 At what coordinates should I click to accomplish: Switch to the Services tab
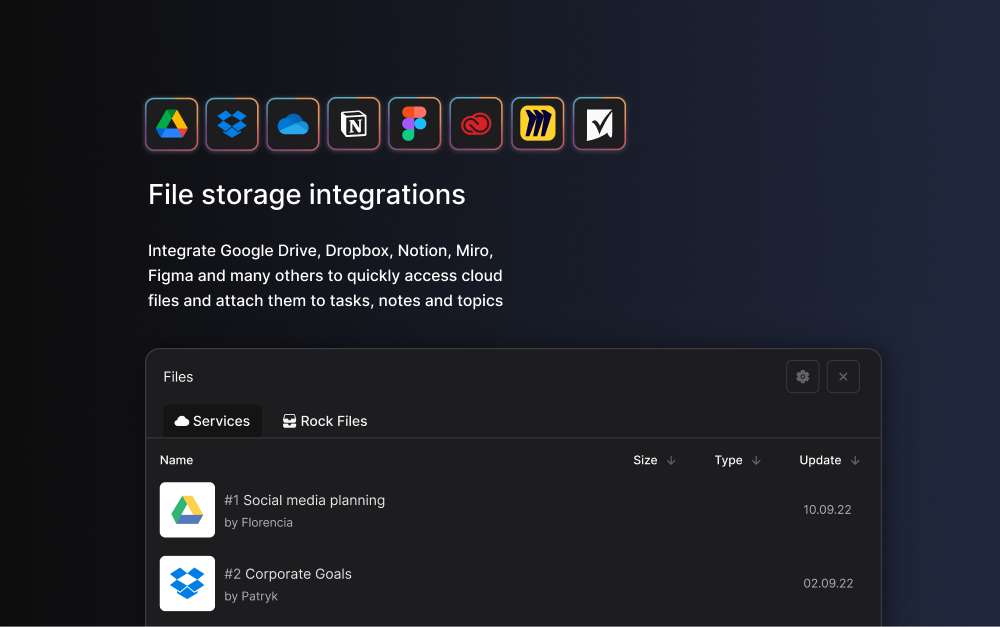coord(212,421)
